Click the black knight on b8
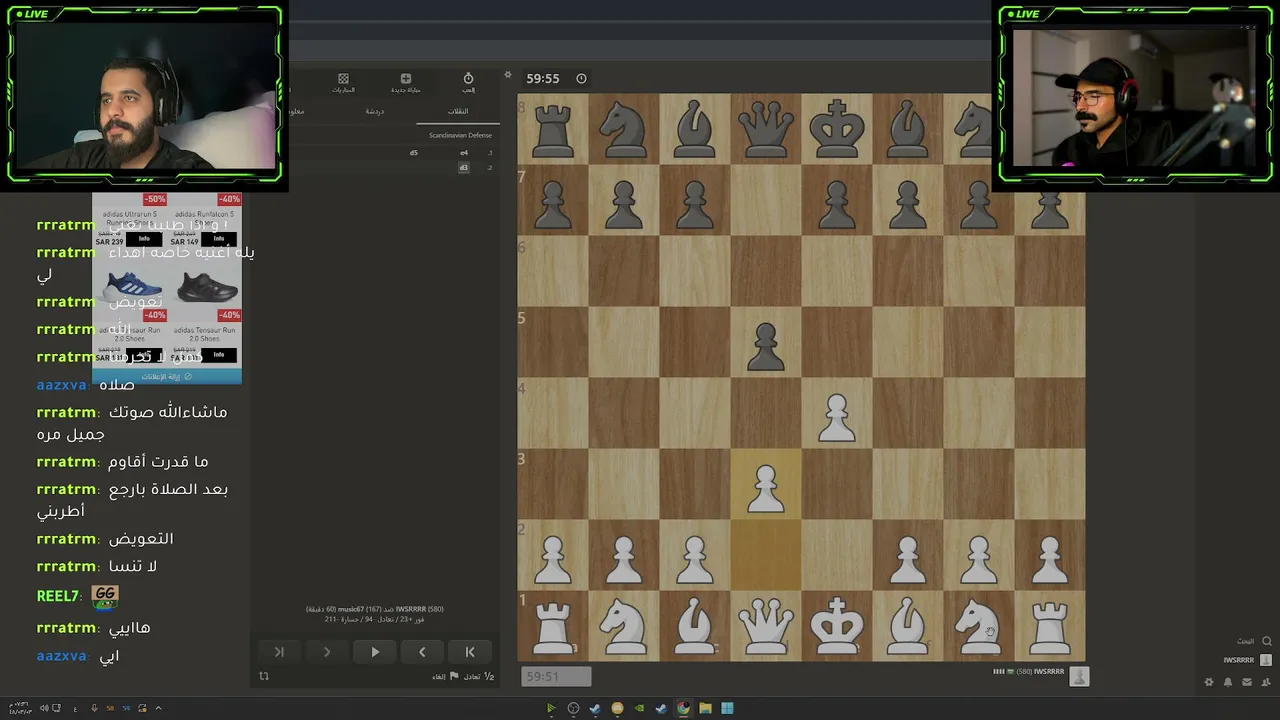 pyautogui.click(x=624, y=130)
